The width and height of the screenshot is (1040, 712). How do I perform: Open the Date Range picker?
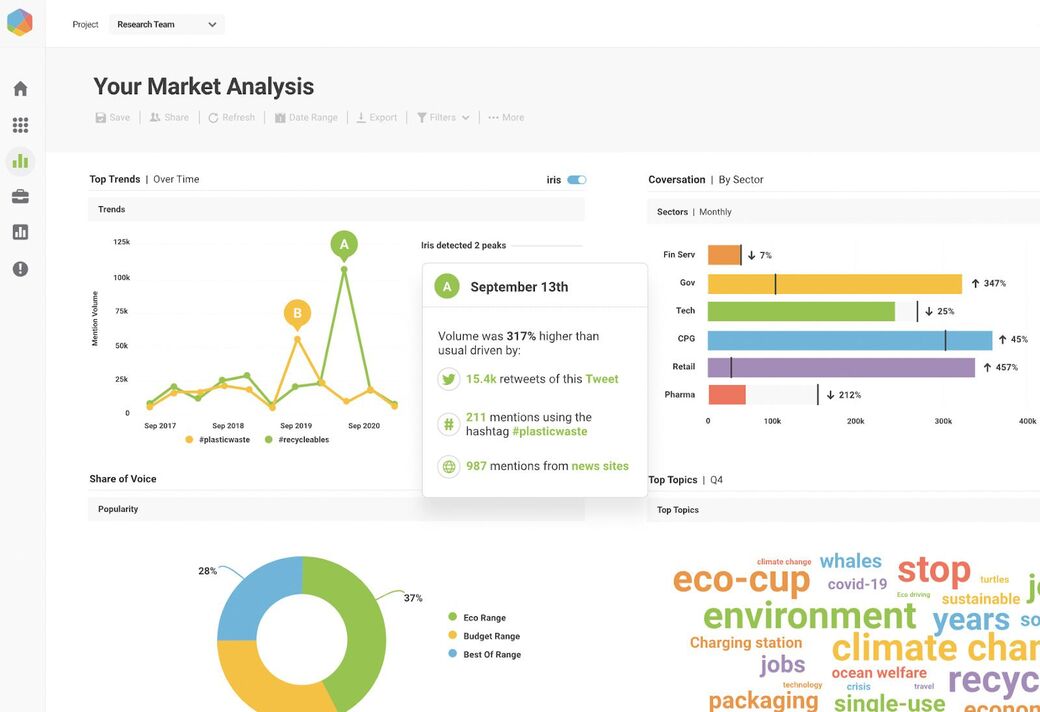click(x=306, y=117)
